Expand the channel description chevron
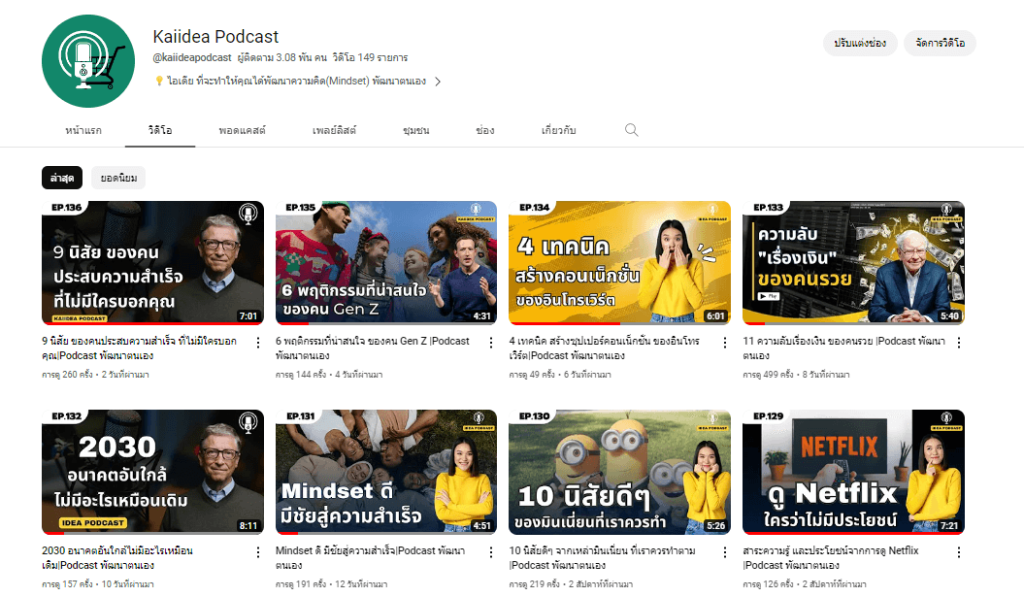Screen dimensions: 1024x597 (x=438, y=82)
